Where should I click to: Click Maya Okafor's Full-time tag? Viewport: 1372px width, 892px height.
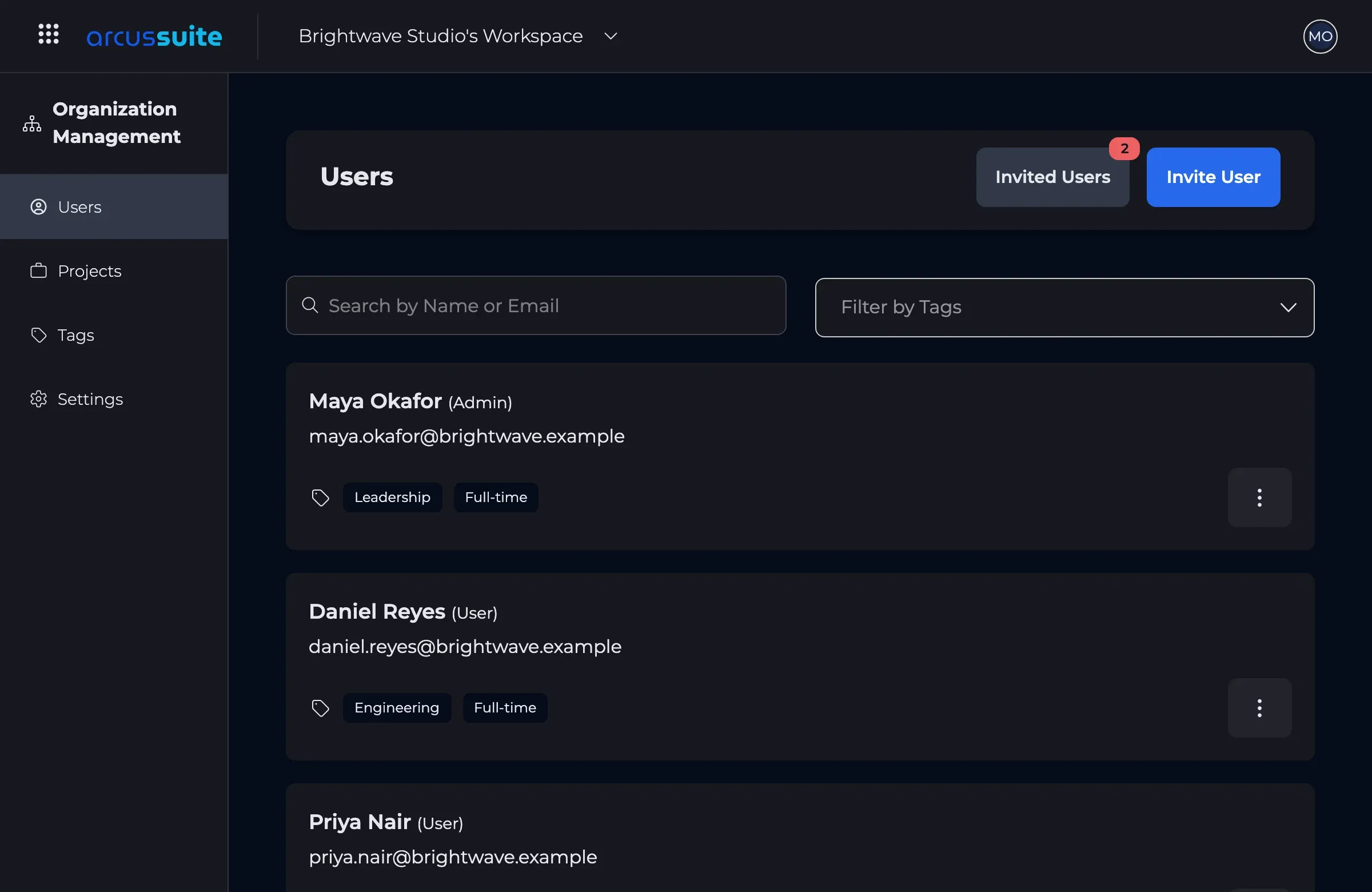pyautogui.click(x=496, y=497)
